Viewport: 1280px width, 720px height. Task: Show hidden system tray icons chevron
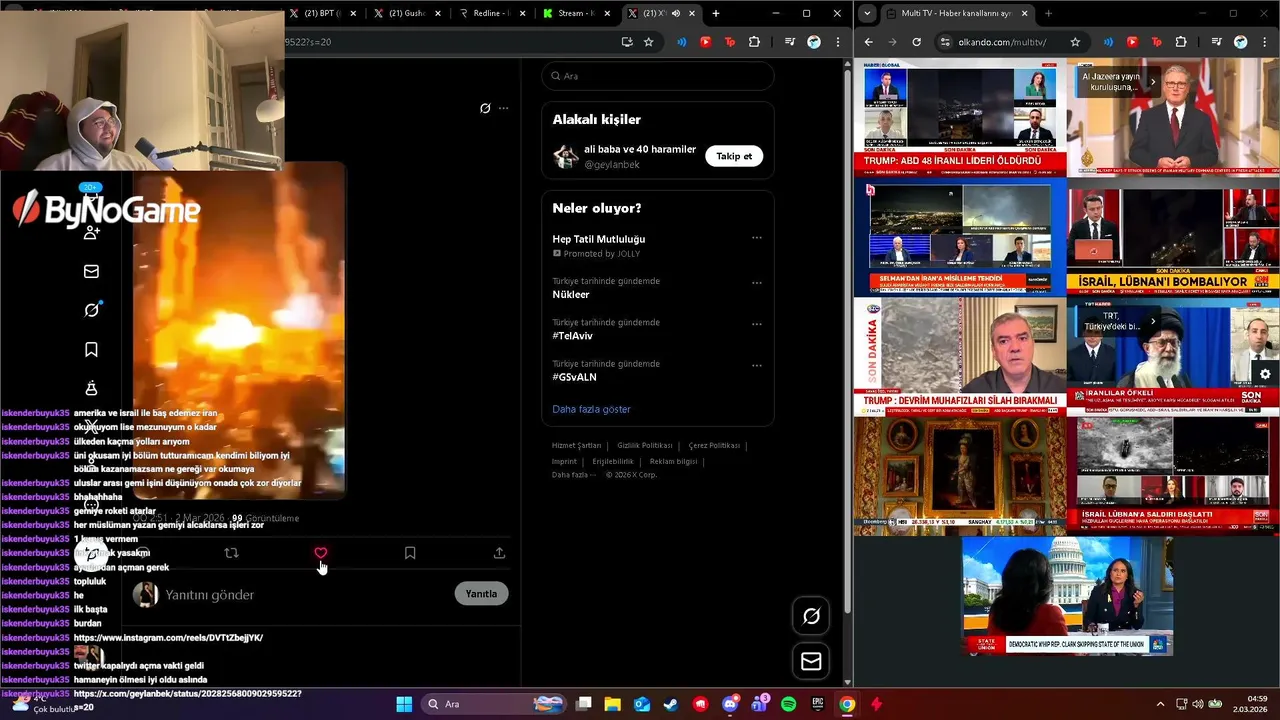[x=1160, y=704]
